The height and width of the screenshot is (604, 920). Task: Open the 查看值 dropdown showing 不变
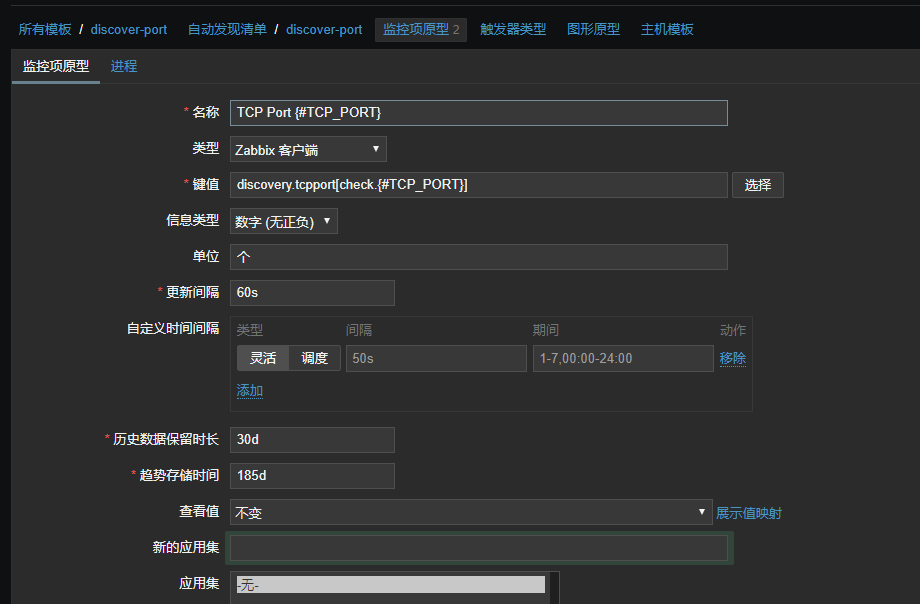471,512
